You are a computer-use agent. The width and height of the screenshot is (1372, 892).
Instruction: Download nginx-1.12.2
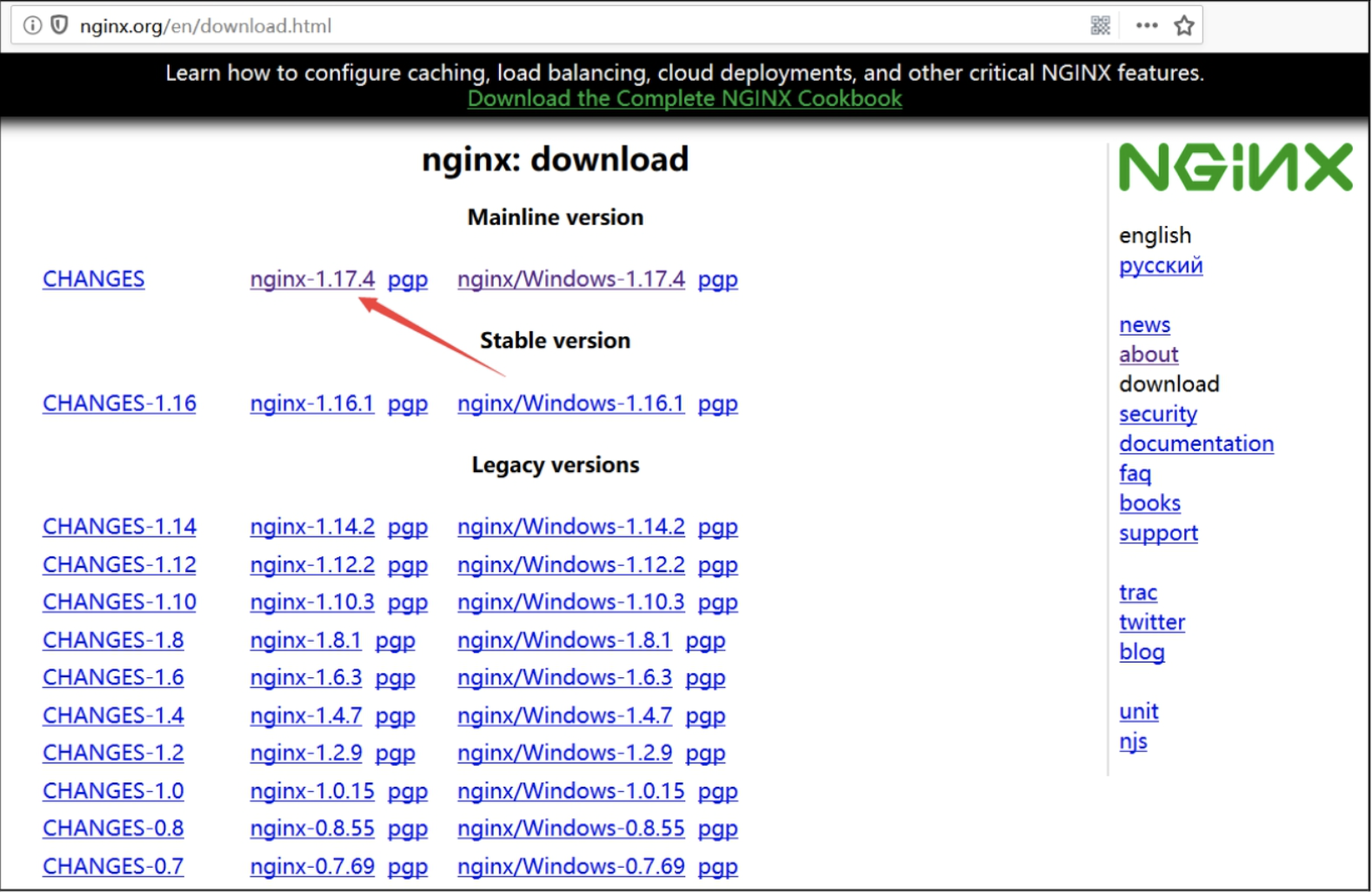click(312, 565)
